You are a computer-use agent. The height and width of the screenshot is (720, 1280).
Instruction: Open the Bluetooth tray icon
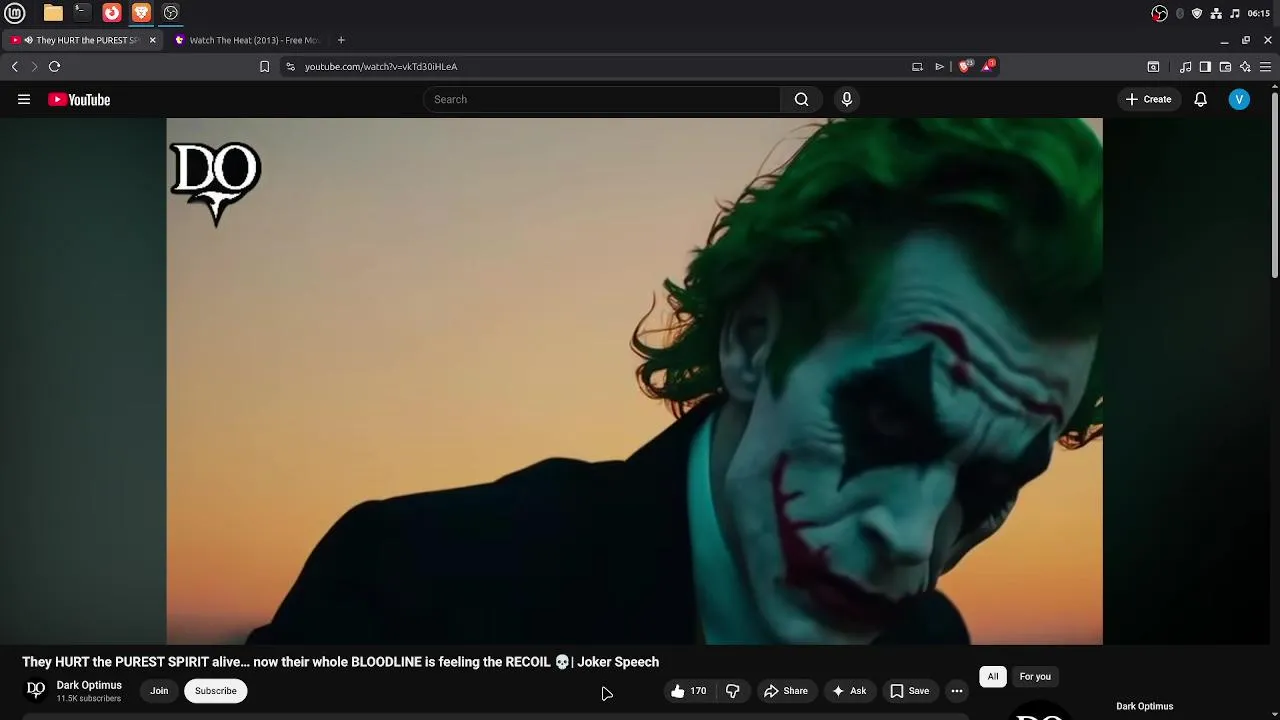1180,13
